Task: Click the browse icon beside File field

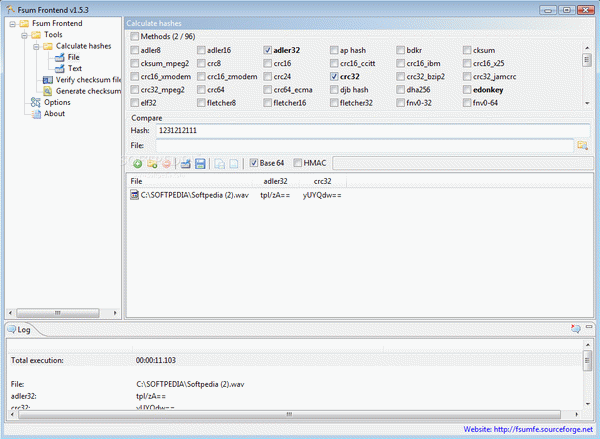Action: tap(582, 146)
